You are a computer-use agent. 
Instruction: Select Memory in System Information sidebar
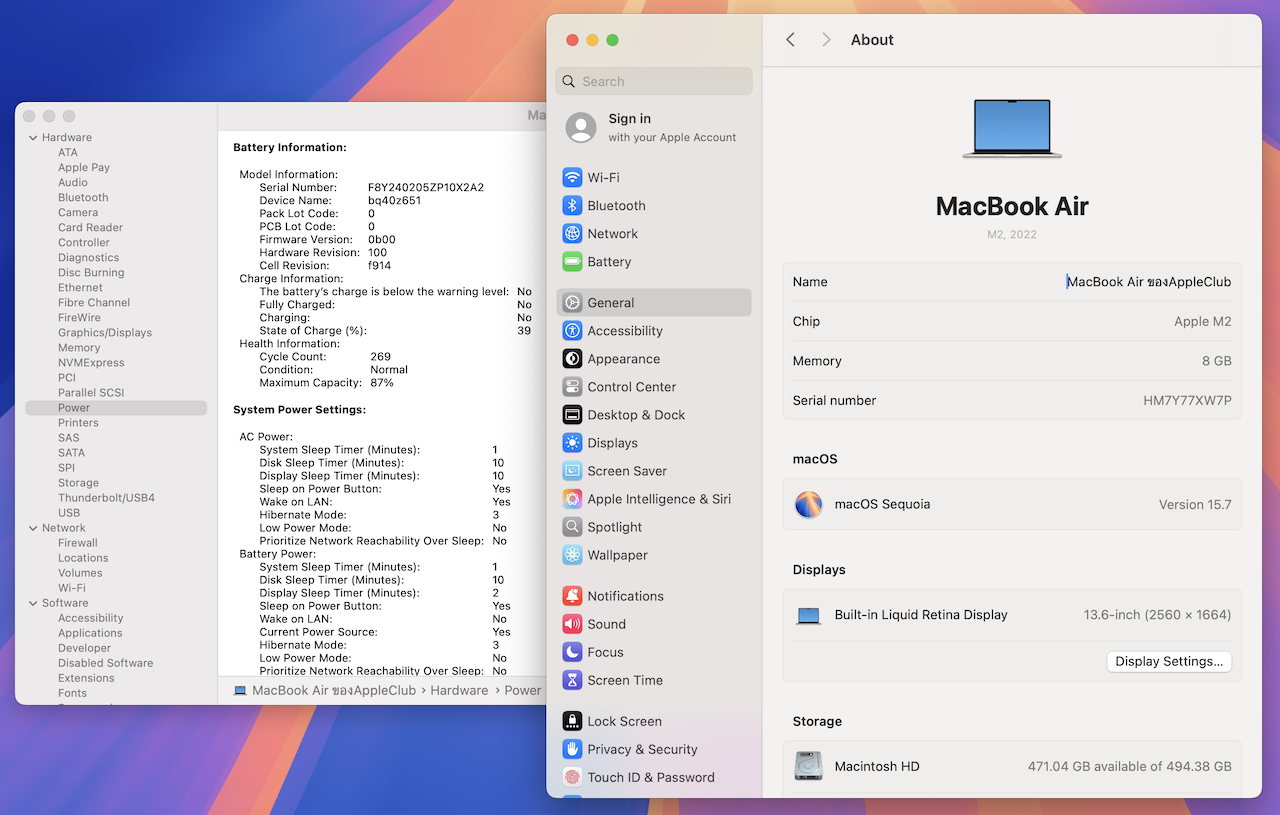[x=79, y=348]
